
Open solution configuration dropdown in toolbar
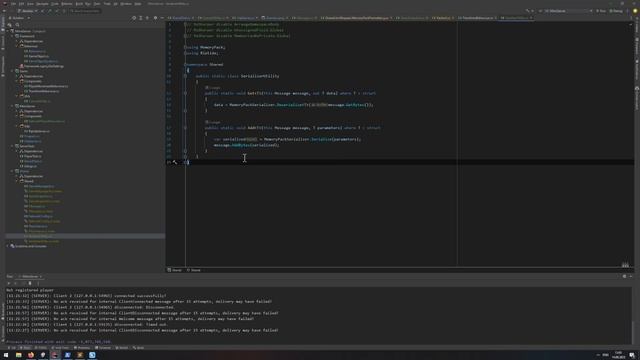(x=28, y=11)
